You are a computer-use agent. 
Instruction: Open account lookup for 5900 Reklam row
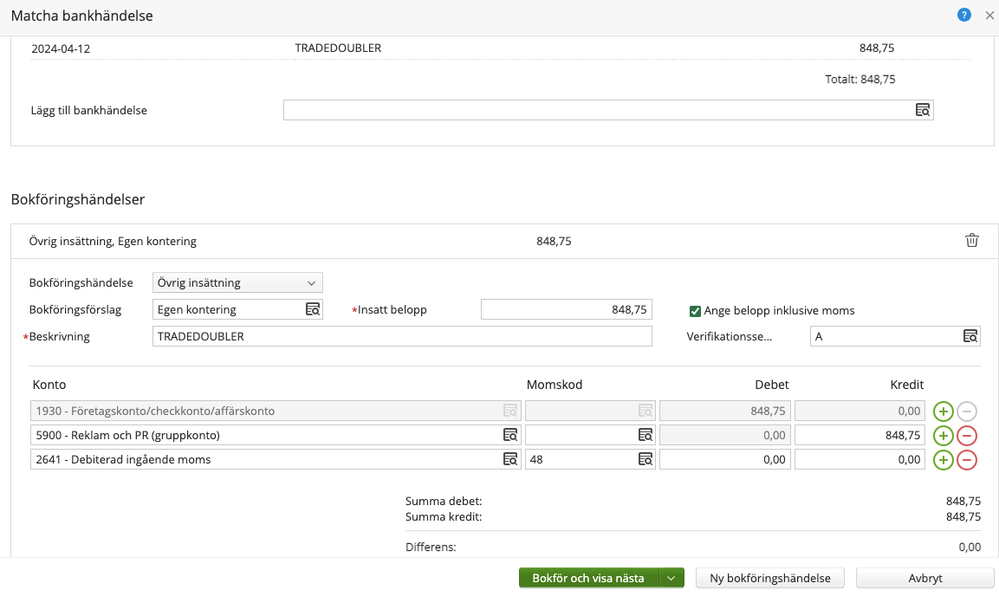coord(510,435)
